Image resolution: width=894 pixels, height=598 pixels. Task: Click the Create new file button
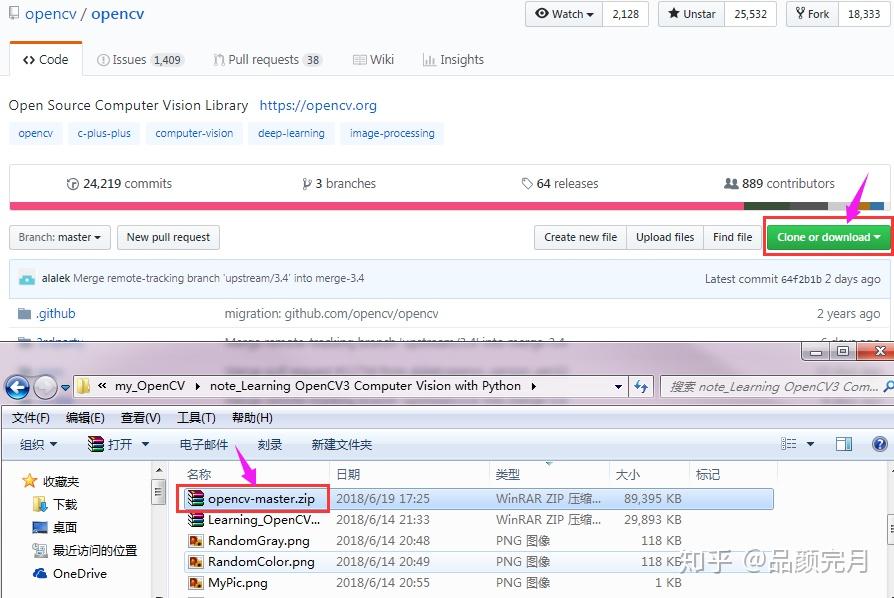click(x=580, y=237)
